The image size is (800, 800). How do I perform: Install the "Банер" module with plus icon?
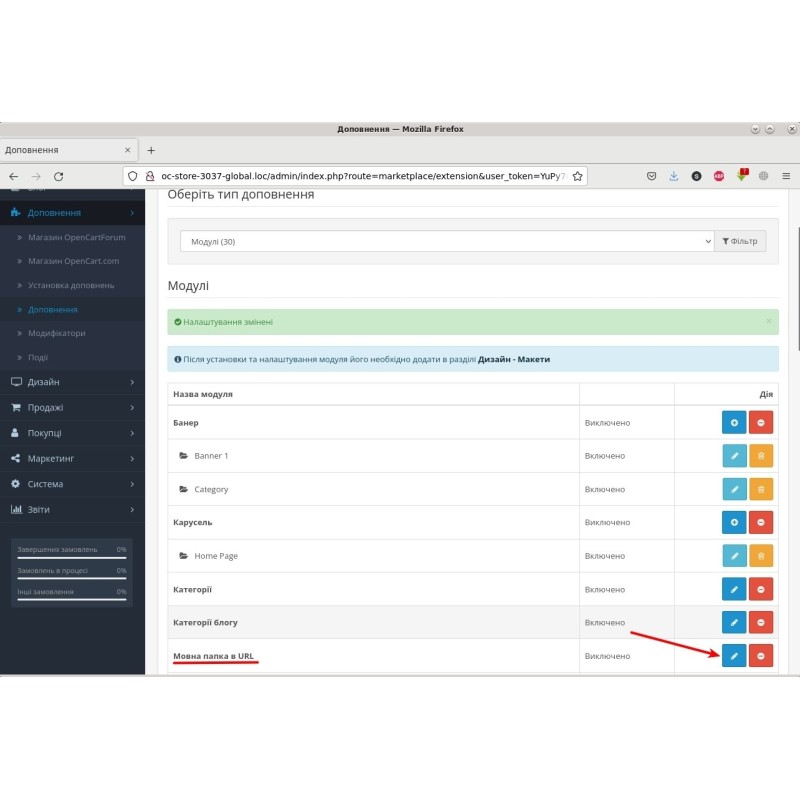pos(733,422)
